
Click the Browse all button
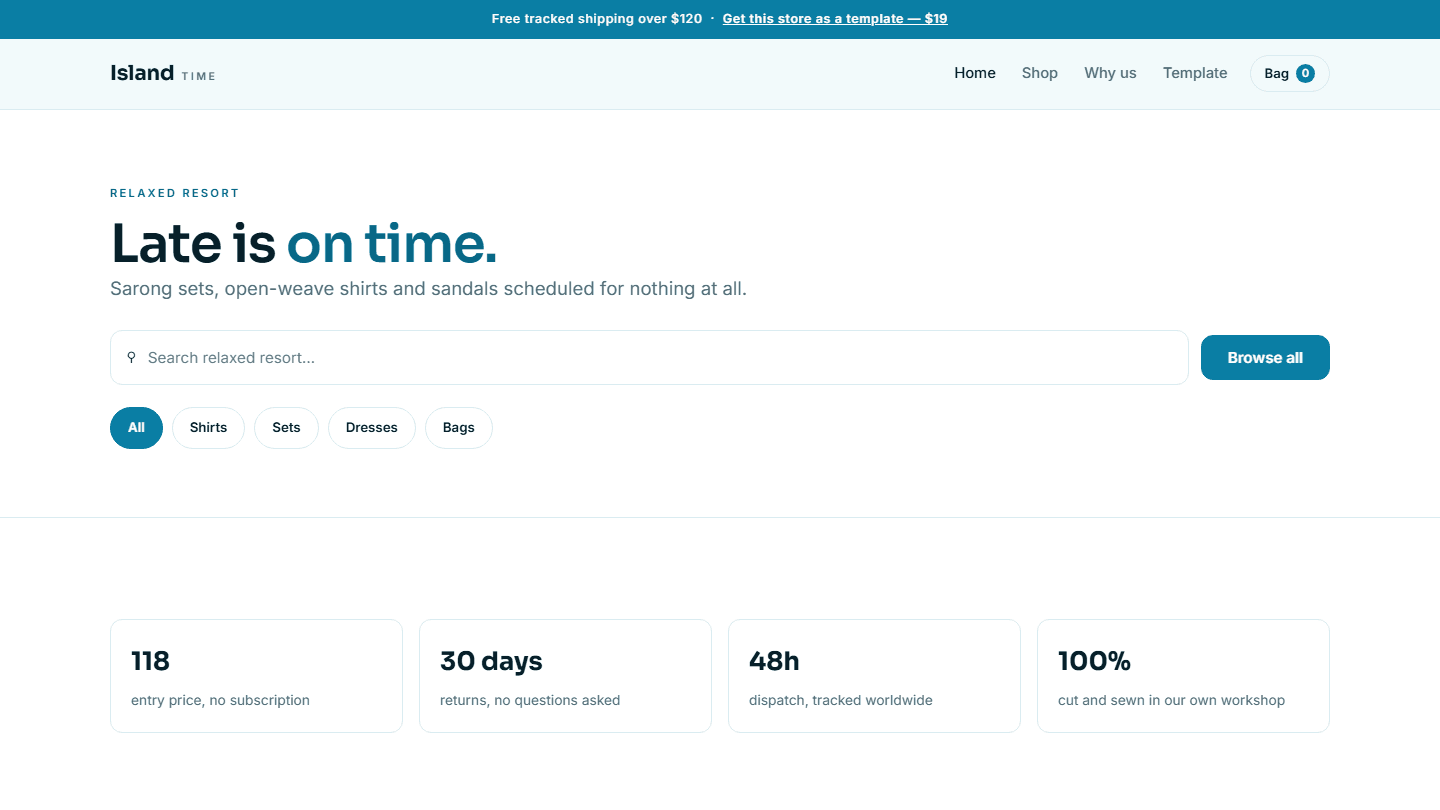click(1265, 358)
